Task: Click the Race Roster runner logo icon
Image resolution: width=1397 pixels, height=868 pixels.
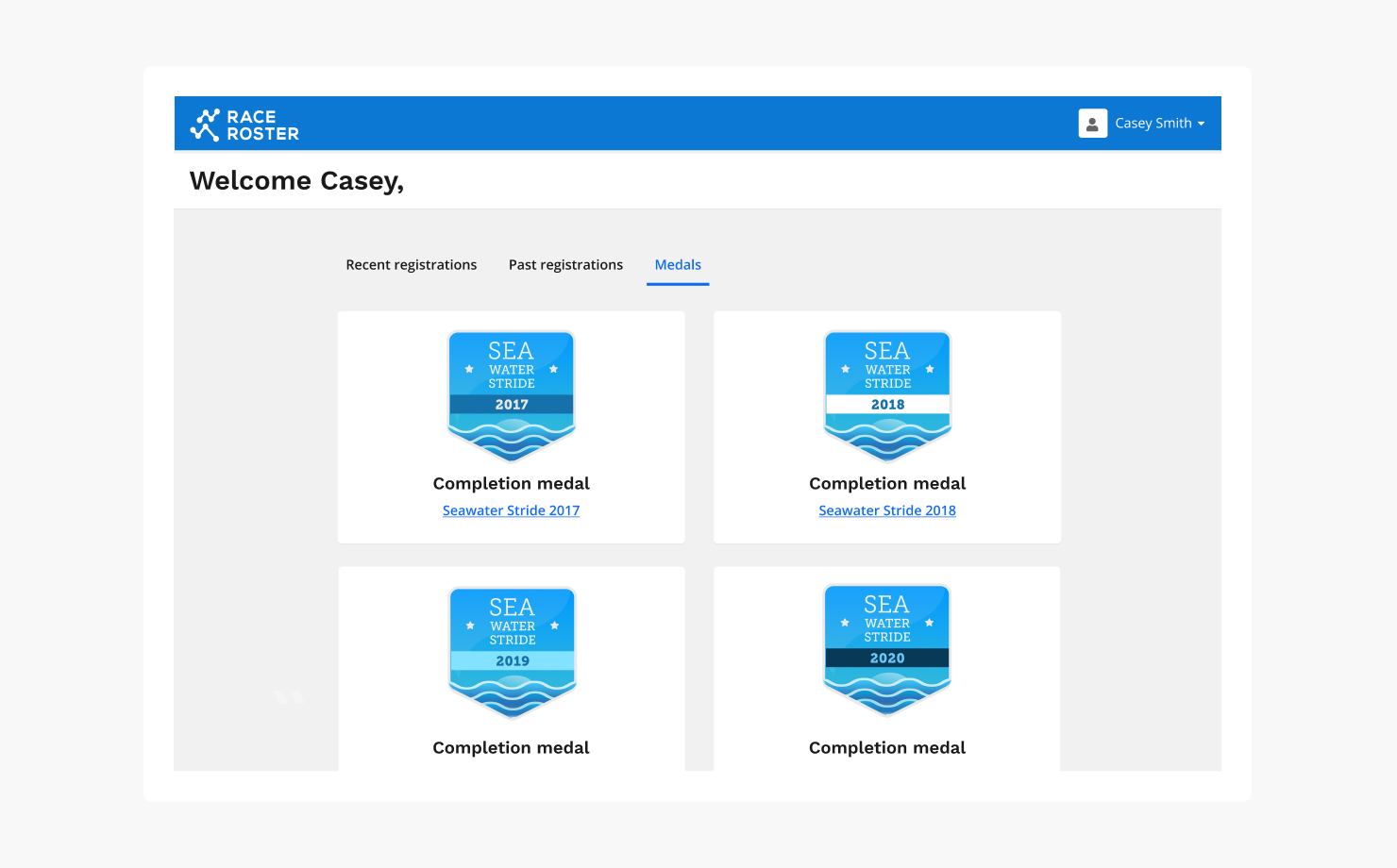Action: tap(204, 125)
